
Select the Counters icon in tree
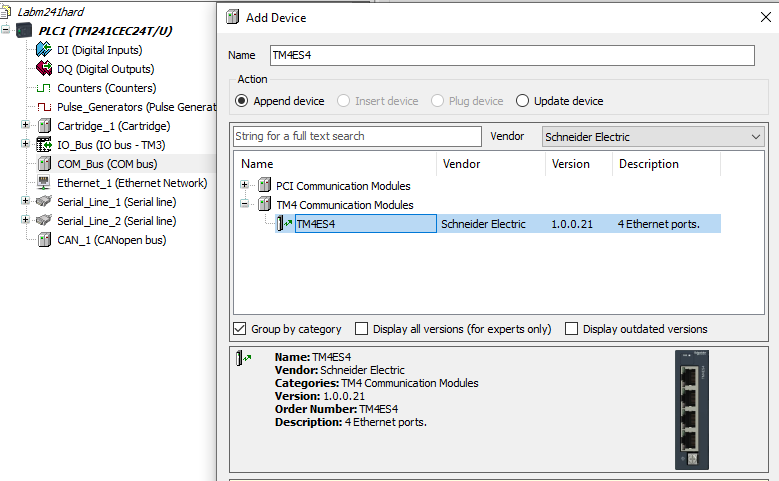pyautogui.click(x=44, y=88)
